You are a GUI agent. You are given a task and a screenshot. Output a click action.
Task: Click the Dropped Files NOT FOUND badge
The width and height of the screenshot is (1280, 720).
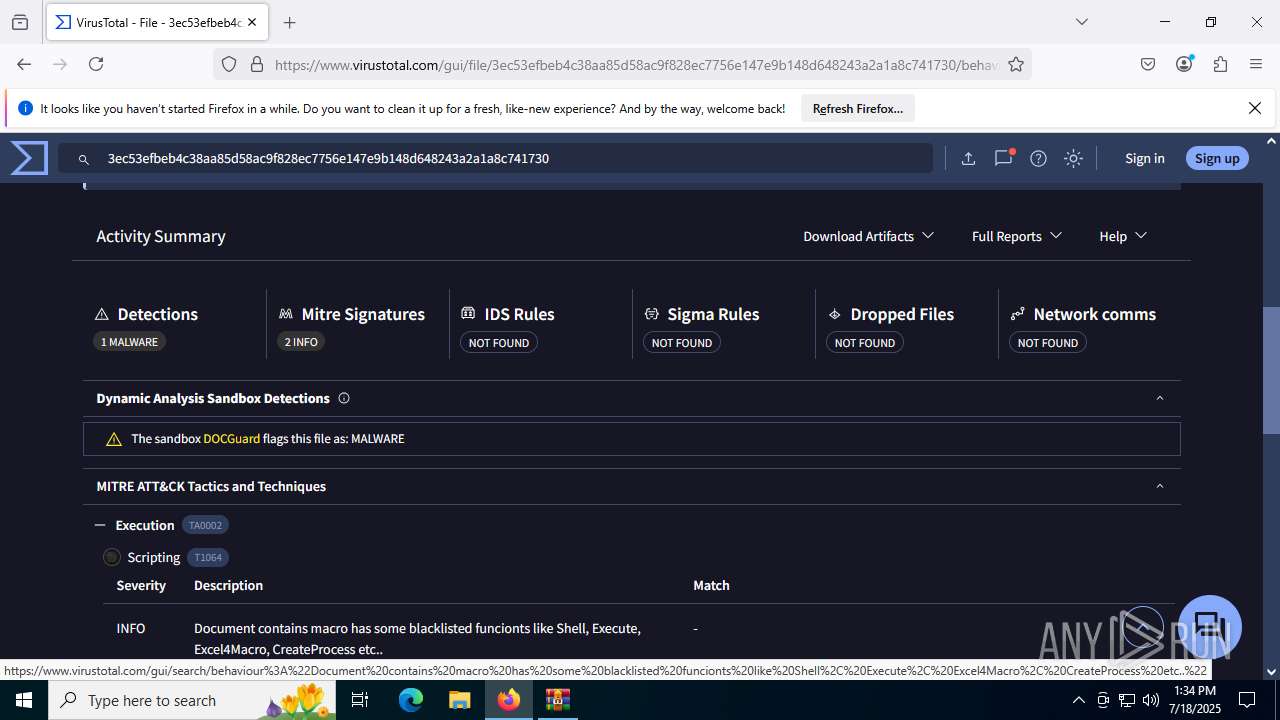(865, 343)
